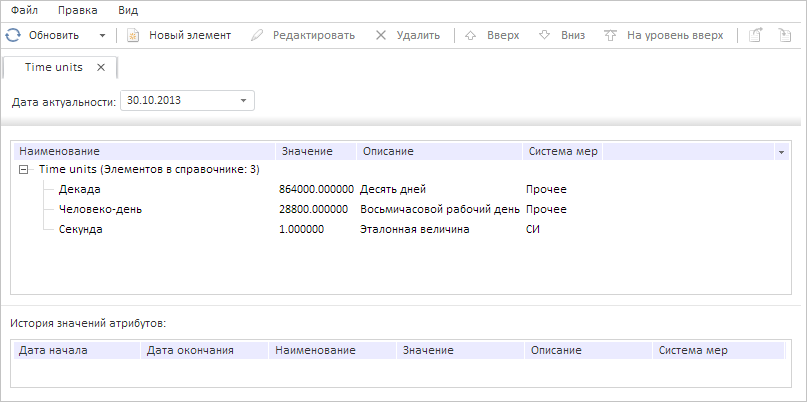This screenshot has height=402, width=807.
Task: Click the Вверх arrow icon
Action: [471, 35]
